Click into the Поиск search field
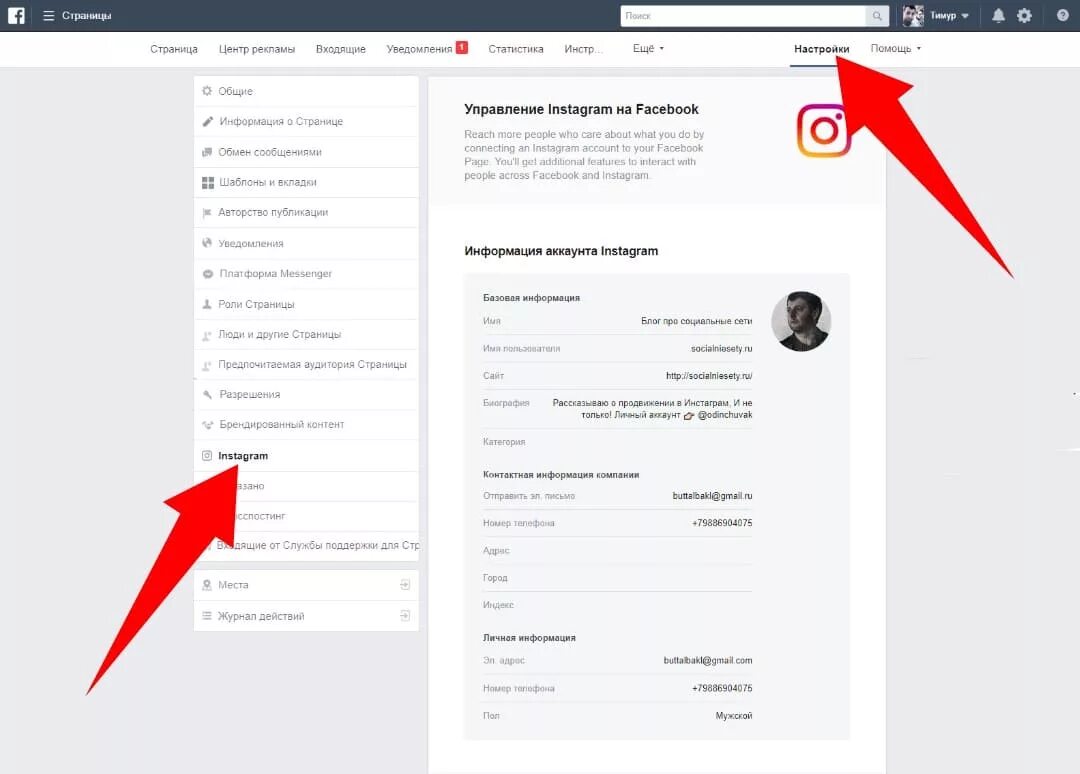Image resolution: width=1080 pixels, height=774 pixels. click(742, 16)
